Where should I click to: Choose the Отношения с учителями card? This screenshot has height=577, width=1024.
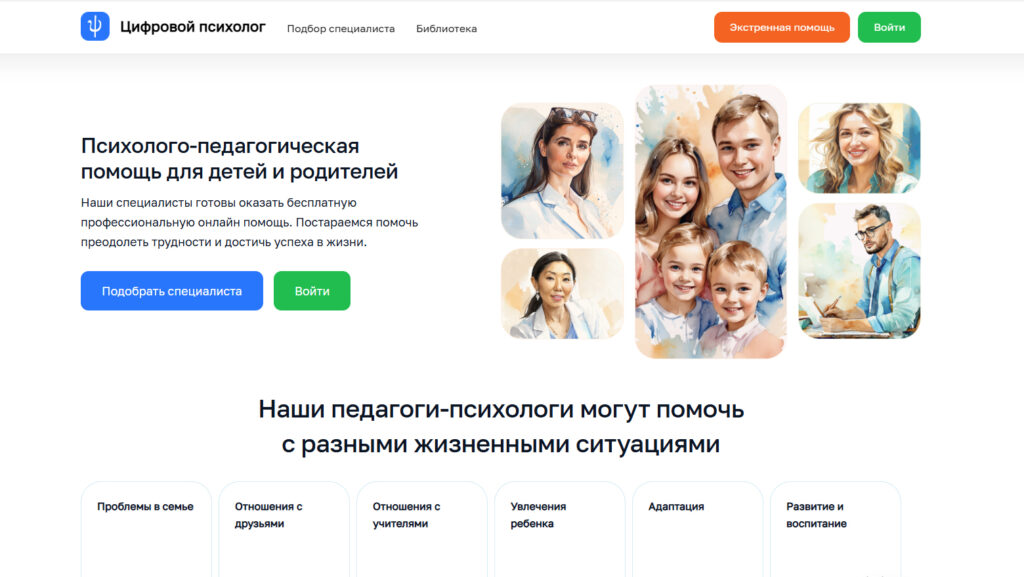pos(422,529)
